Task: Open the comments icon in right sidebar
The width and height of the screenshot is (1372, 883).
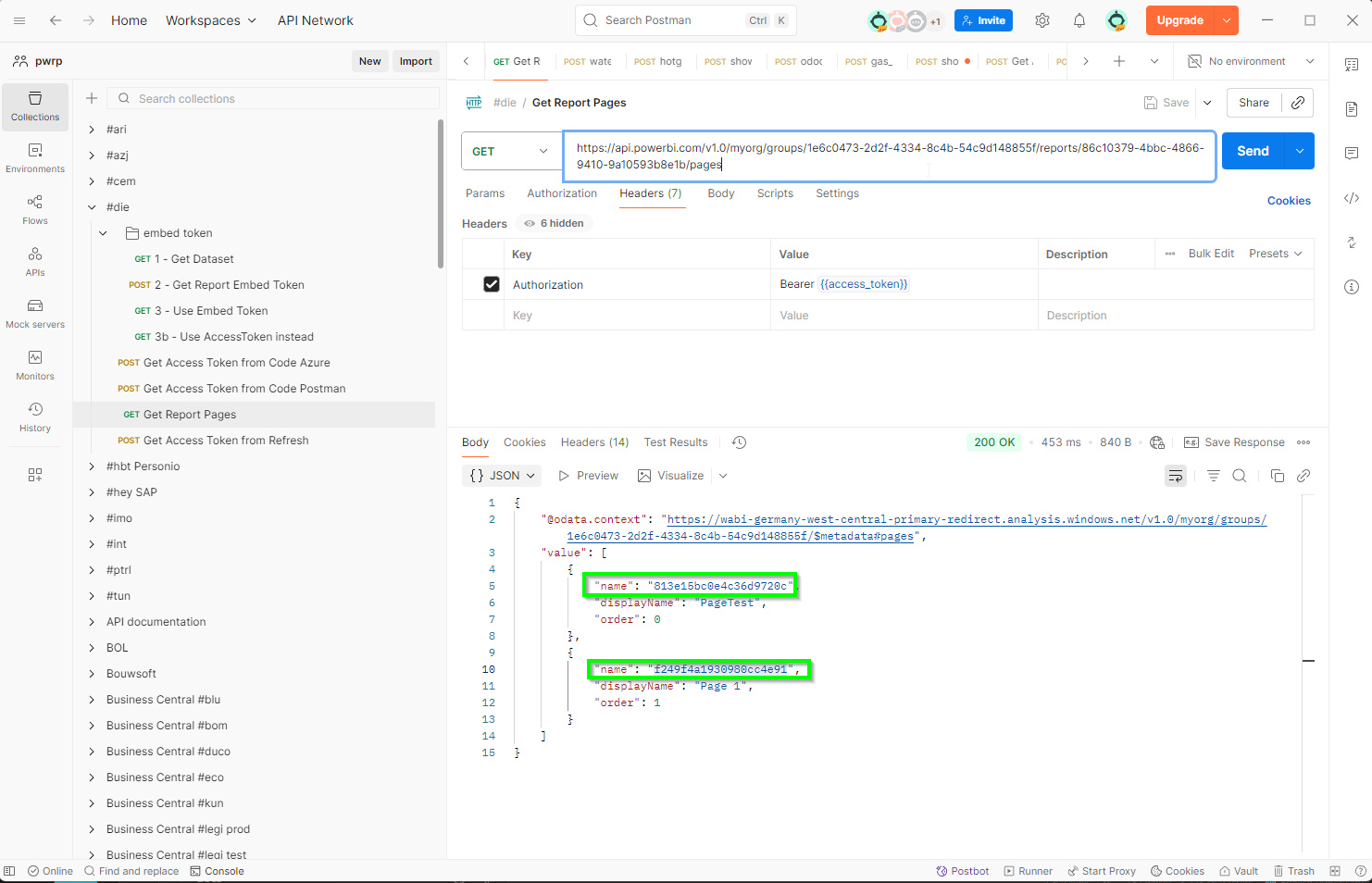Action: [1352, 154]
